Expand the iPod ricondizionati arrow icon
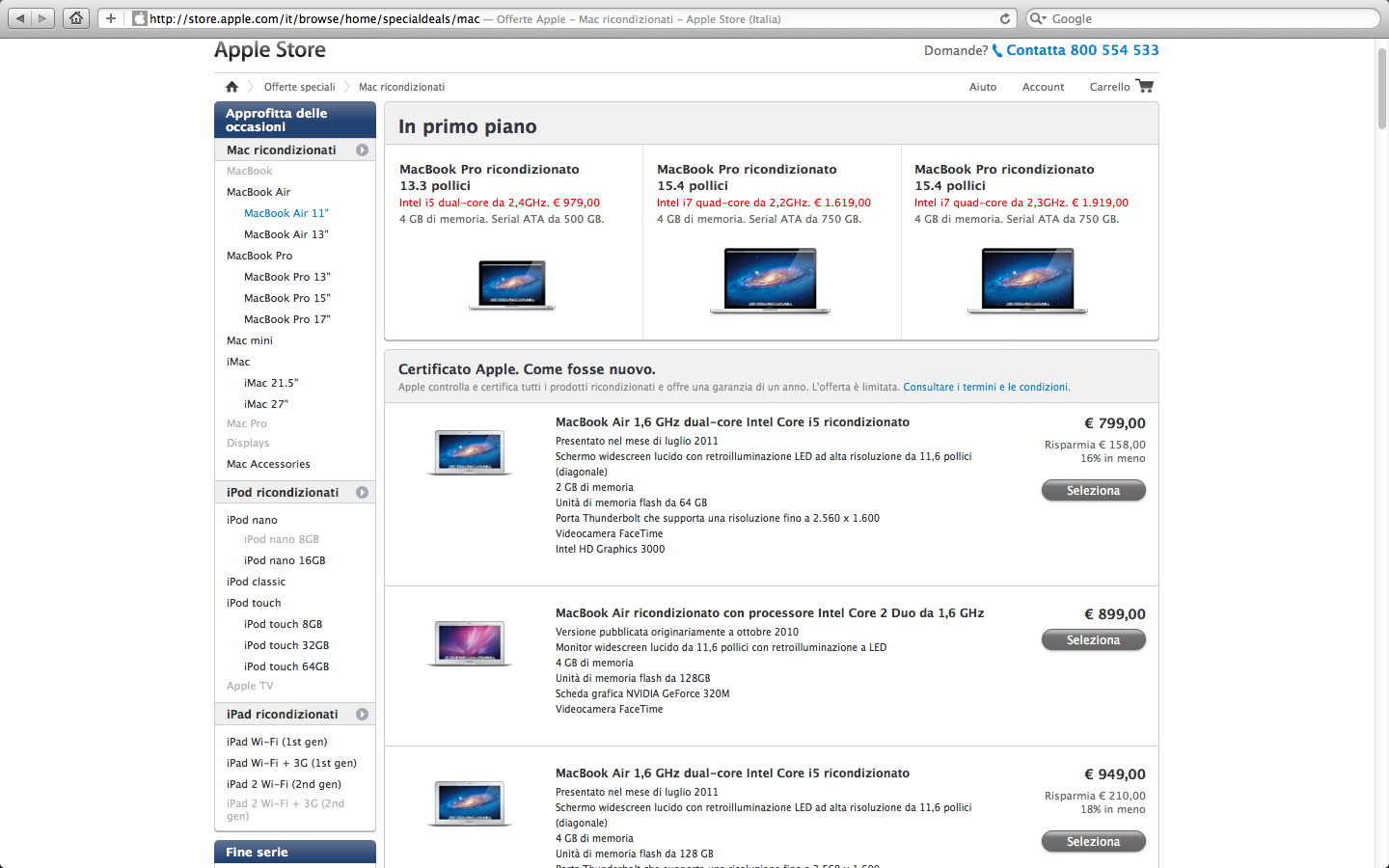The width and height of the screenshot is (1389, 868). tap(363, 492)
